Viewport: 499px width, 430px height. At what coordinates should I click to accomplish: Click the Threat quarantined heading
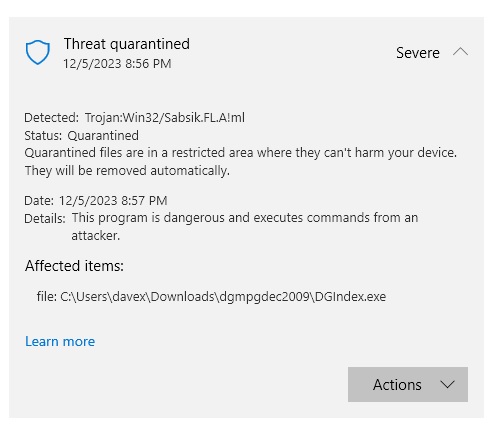tap(127, 44)
